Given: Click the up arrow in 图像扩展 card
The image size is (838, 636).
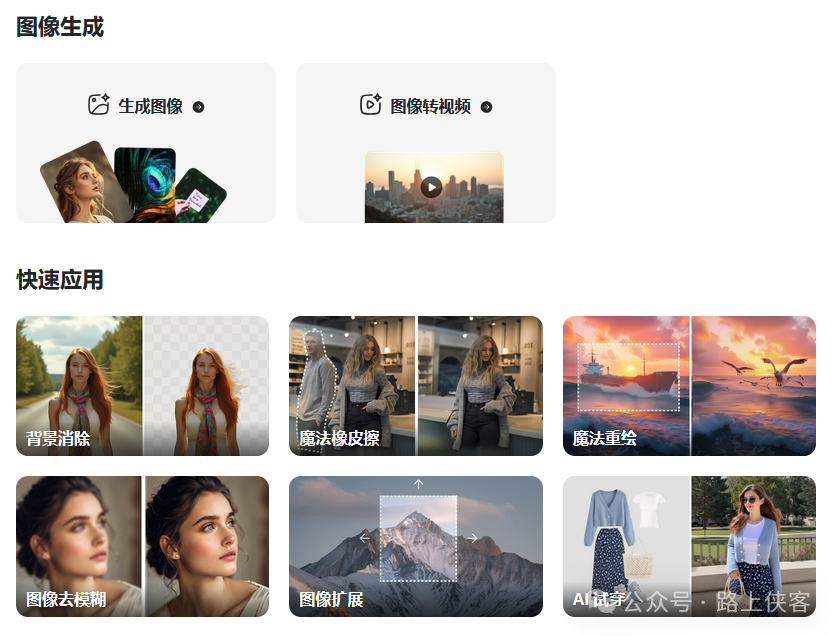Looking at the screenshot, I should pos(418,484).
